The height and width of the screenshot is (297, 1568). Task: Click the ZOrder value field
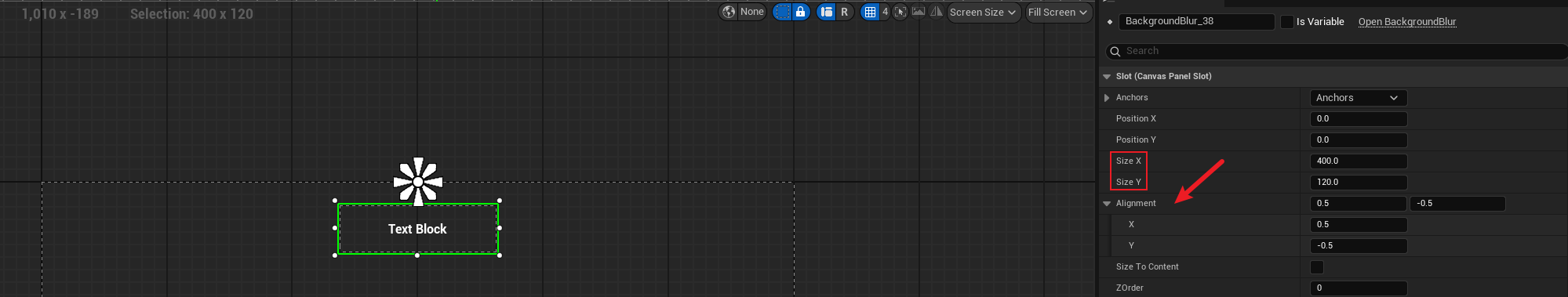(1359, 288)
